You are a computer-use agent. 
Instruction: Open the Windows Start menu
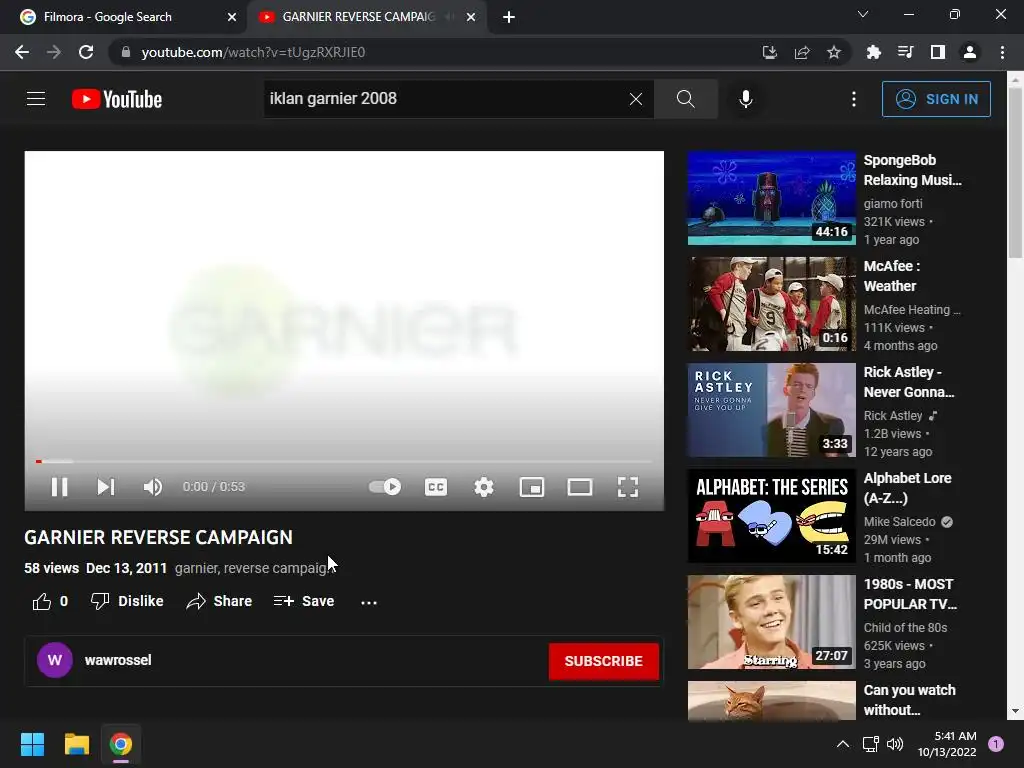pos(32,744)
